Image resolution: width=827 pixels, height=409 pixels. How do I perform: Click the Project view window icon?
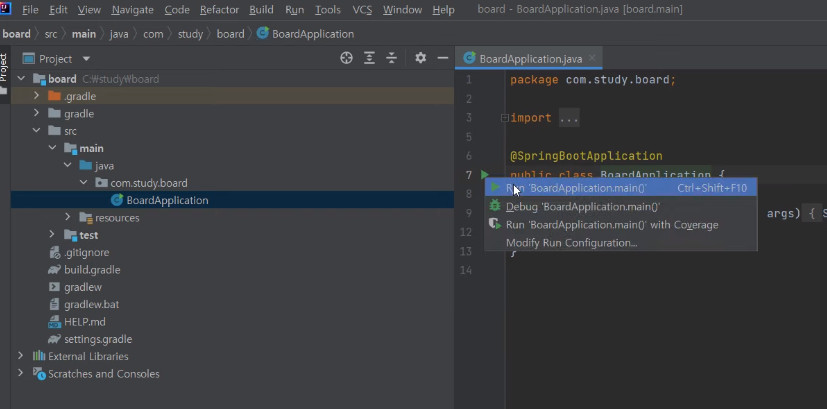[x=28, y=59]
